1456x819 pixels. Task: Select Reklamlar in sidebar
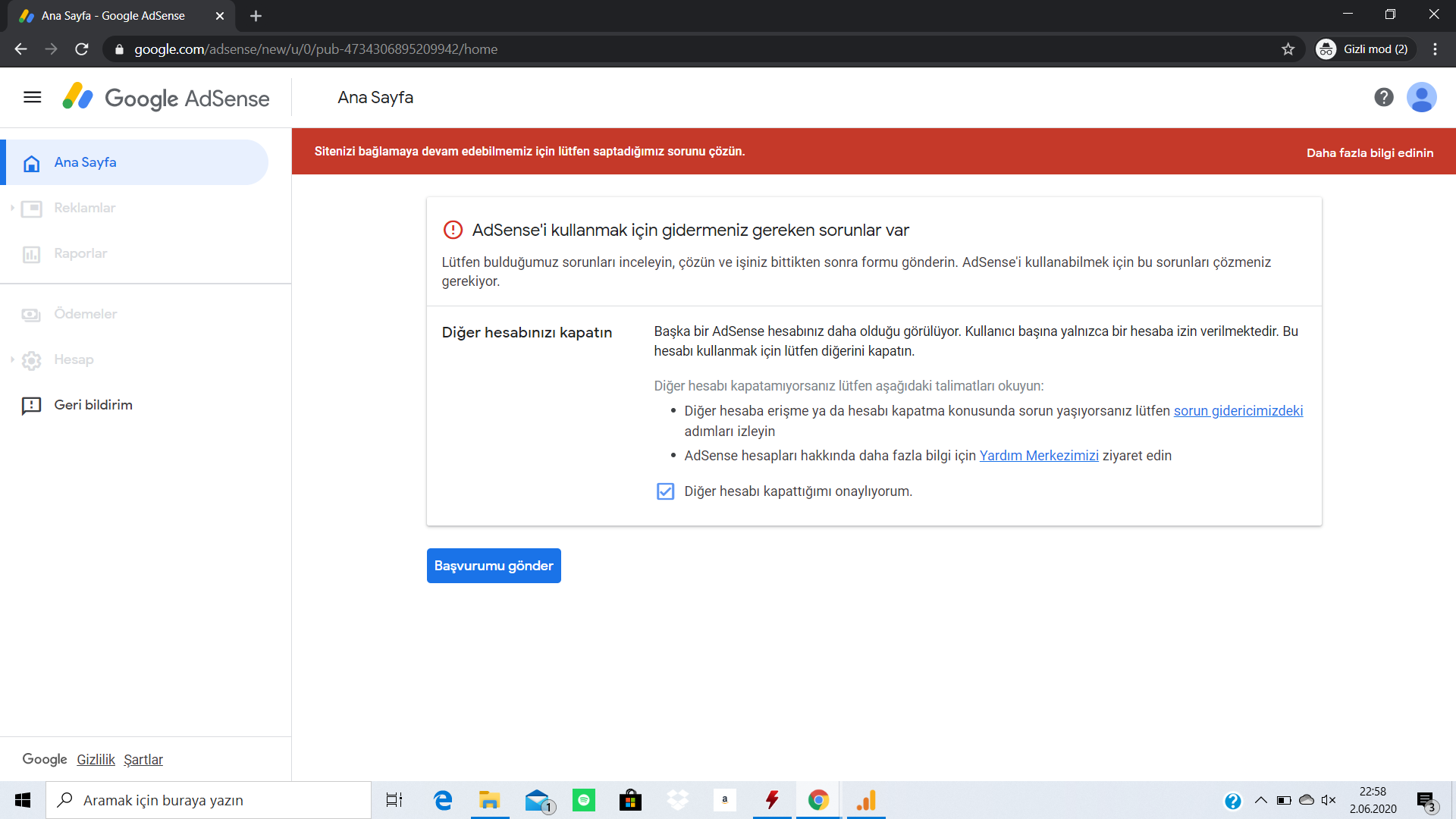pos(134,208)
